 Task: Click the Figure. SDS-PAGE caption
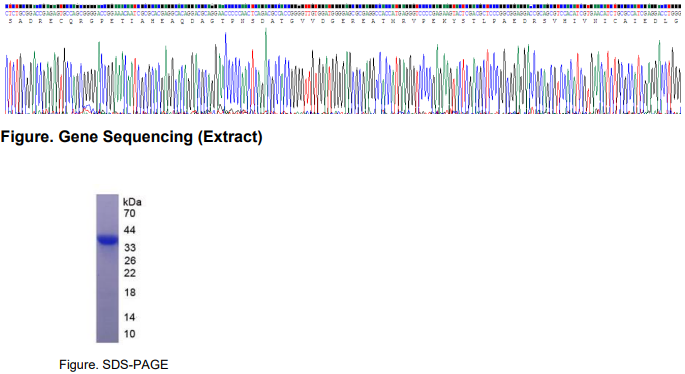pyautogui.click(x=114, y=364)
